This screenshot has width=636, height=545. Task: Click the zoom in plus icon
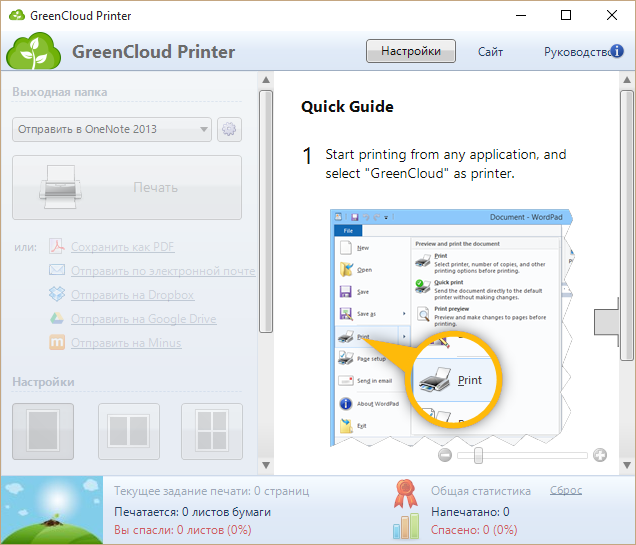click(x=600, y=455)
